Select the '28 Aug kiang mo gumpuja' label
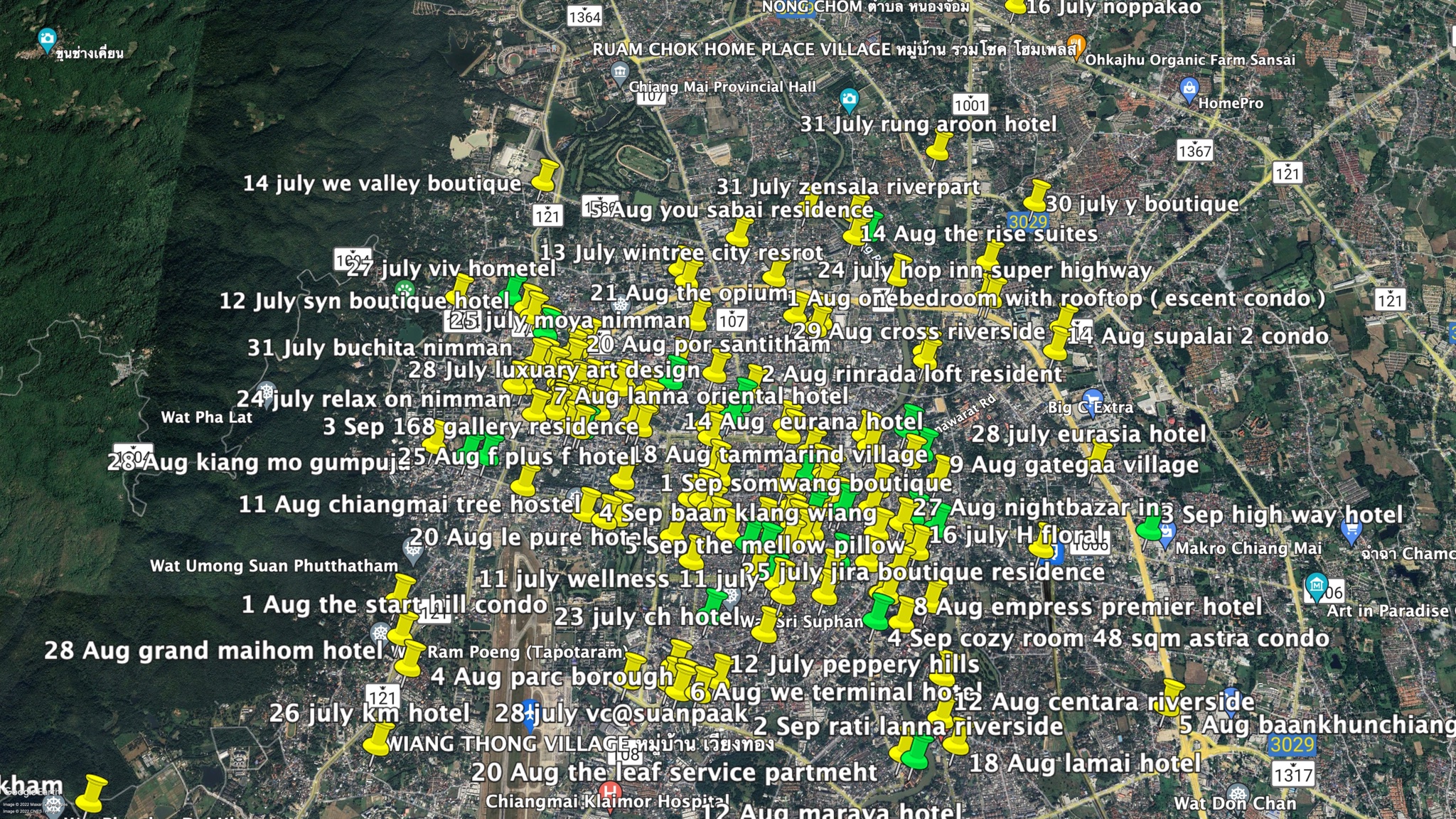Viewport: 1456px width, 819px height. [x=259, y=463]
